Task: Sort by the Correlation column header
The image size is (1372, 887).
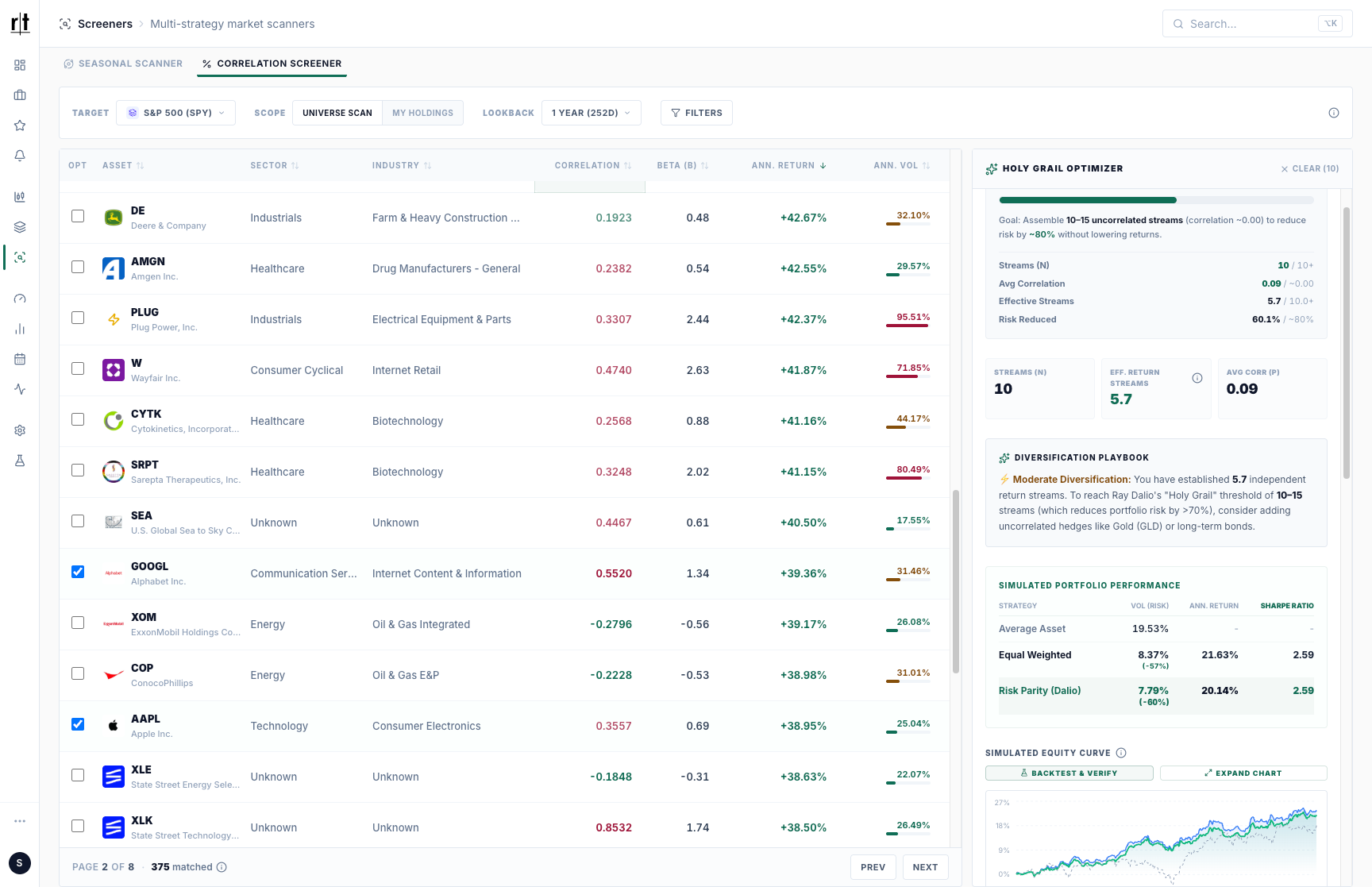Action: tap(593, 165)
